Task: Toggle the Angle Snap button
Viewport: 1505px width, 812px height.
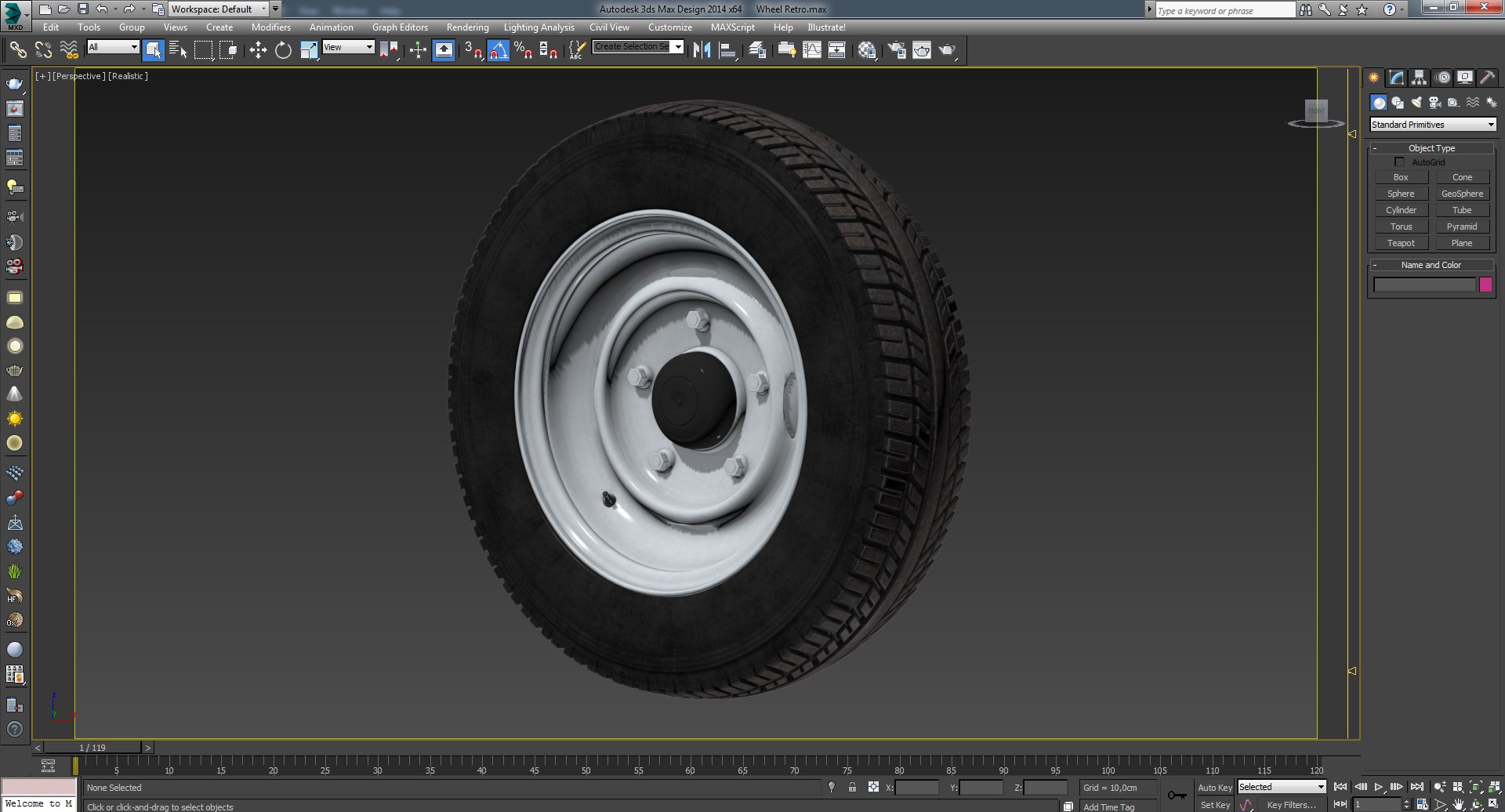Action: [x=498, y=50]
